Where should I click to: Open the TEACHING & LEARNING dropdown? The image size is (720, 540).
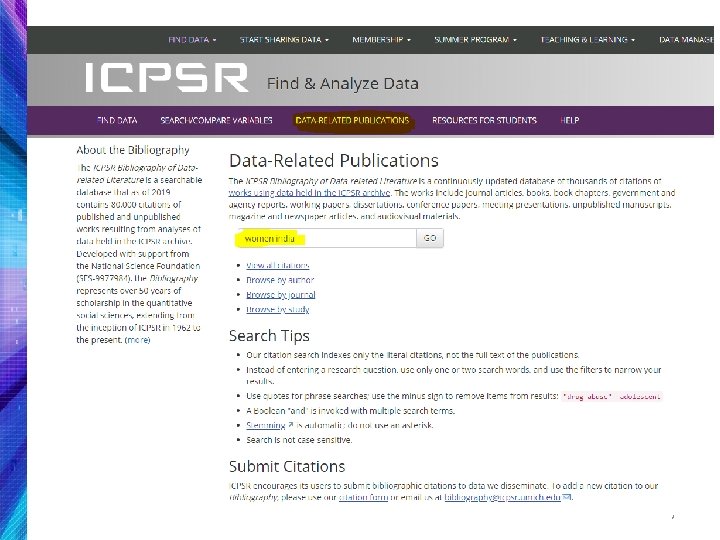588,40
